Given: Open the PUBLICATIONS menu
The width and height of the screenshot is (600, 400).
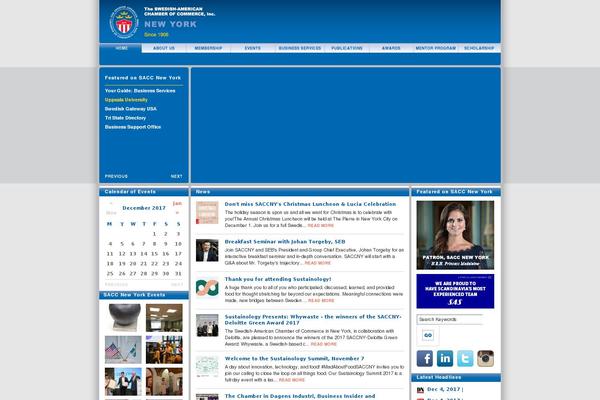Looking at the screenshot, I should click(347, 48).
